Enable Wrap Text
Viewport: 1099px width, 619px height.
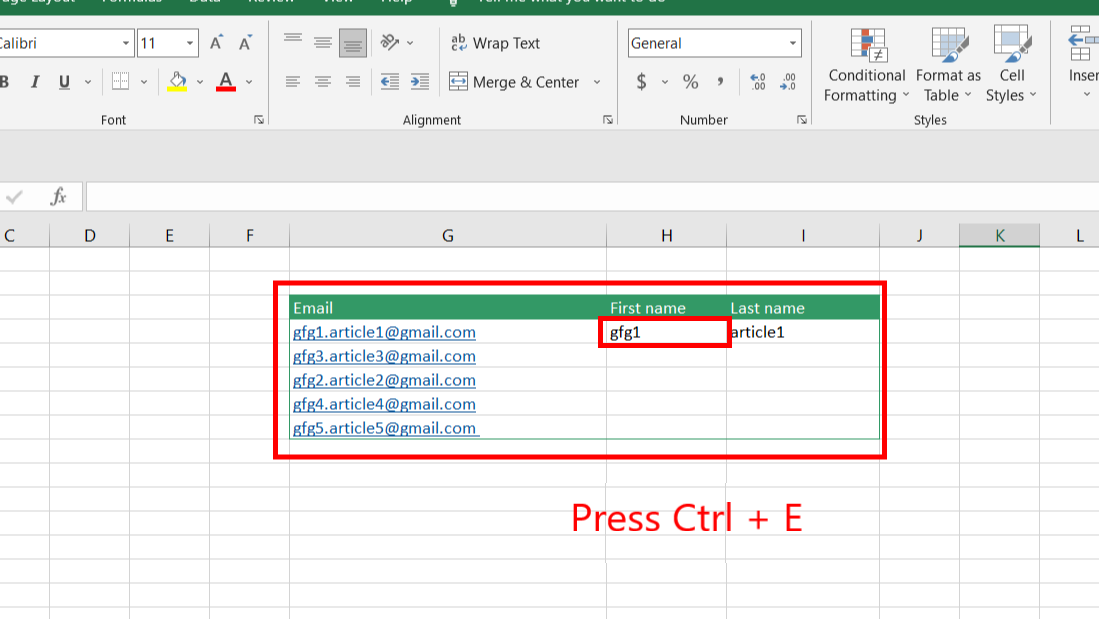pos(495,43)
